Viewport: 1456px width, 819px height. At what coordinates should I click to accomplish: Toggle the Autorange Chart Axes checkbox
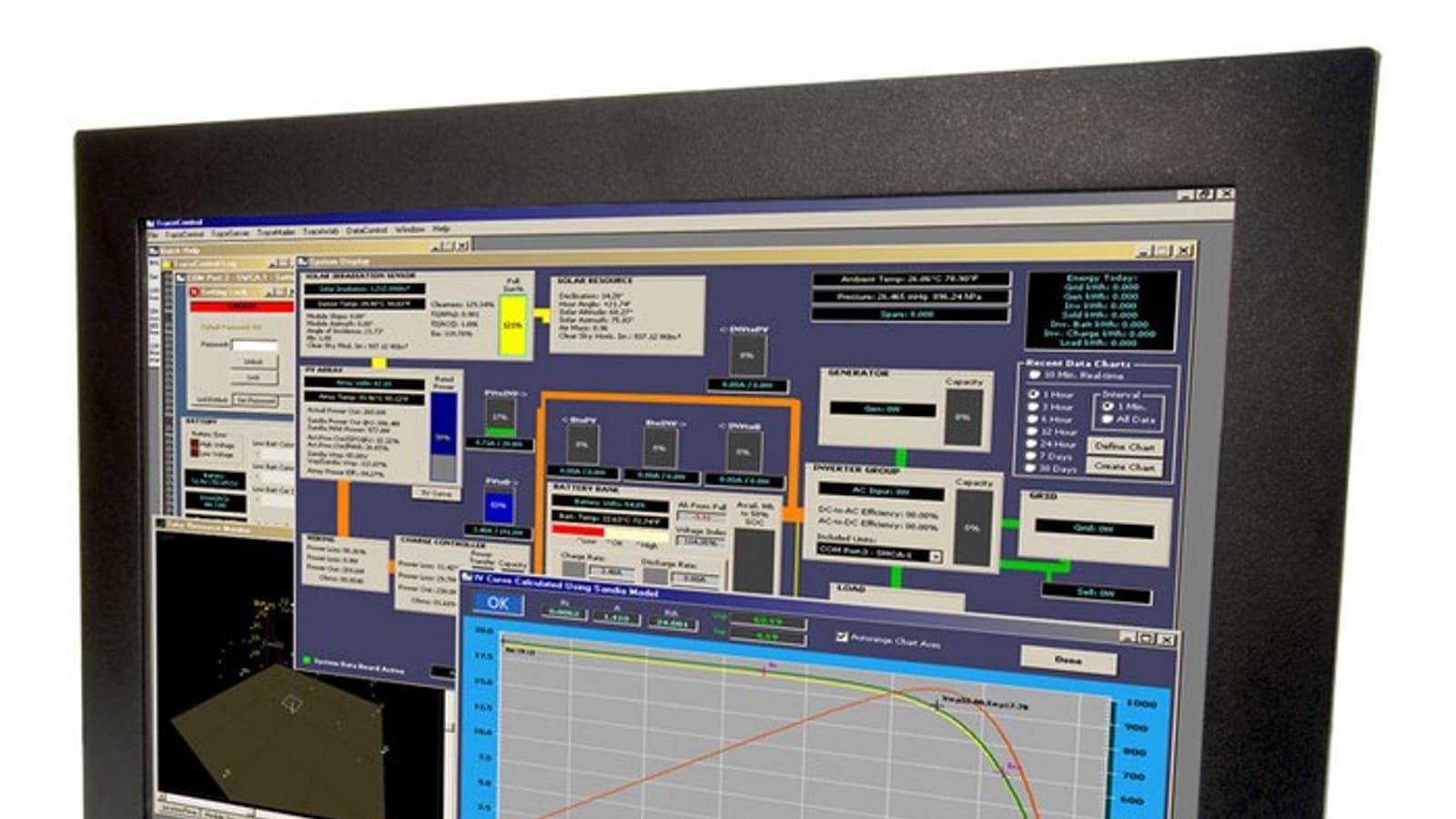(x=842, y=637)
